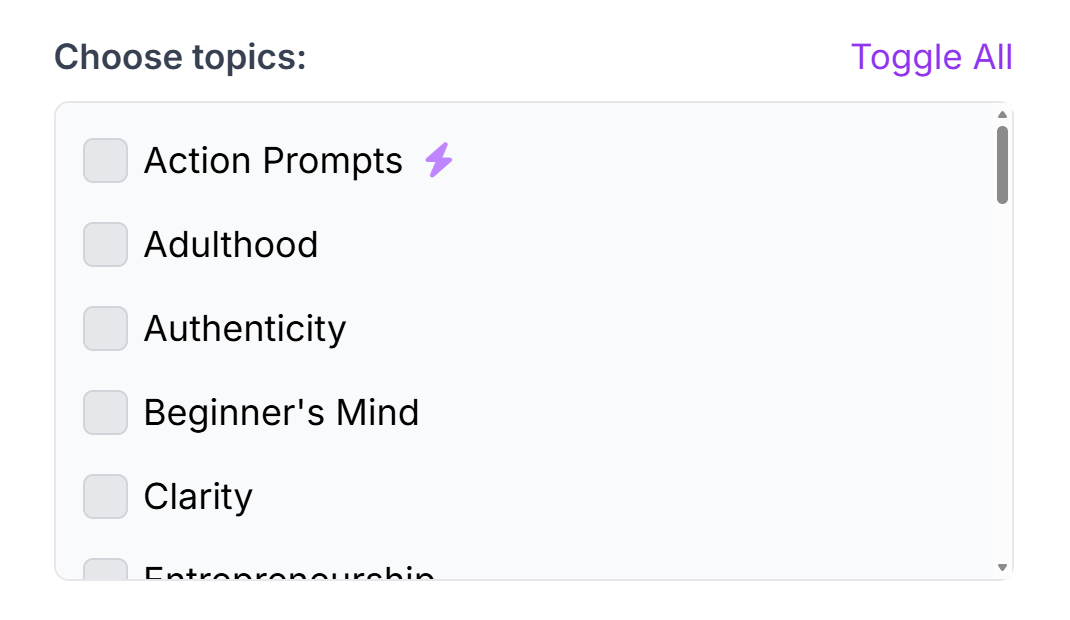This screenshot has width=1070, height=620.
Task: Select the Adulthood topic label
Action: point(231,244)
